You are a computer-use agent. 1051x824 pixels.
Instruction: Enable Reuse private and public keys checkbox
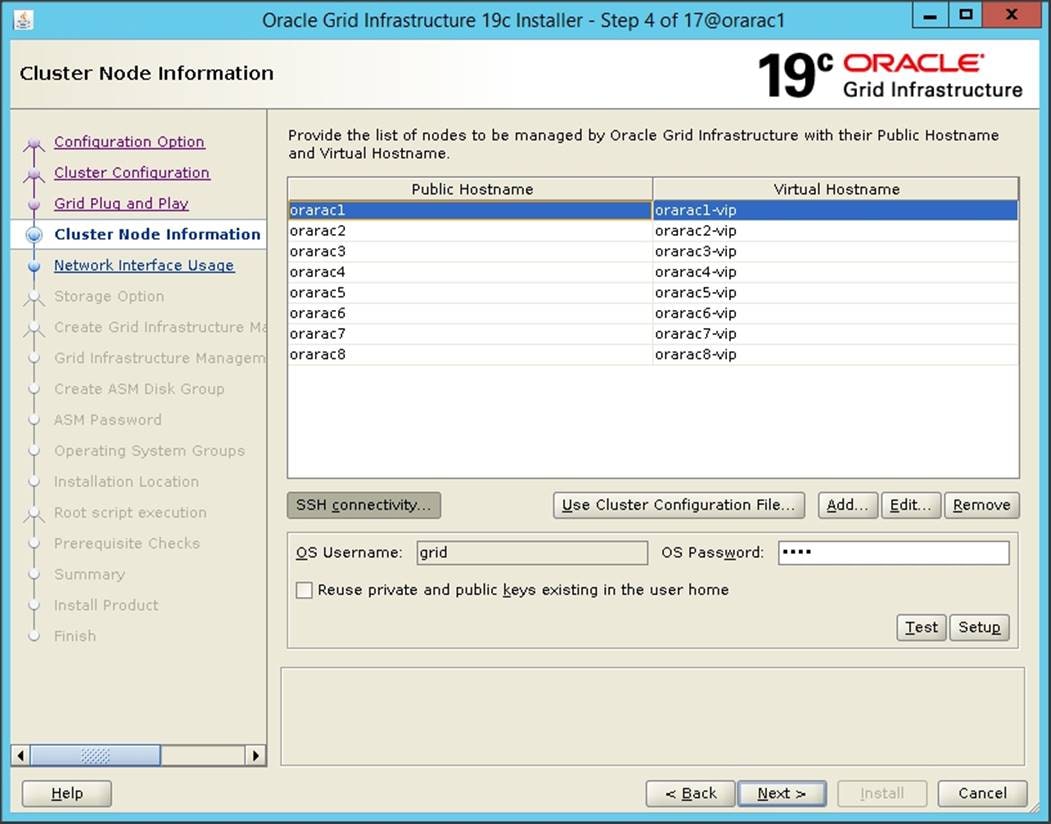304,590
